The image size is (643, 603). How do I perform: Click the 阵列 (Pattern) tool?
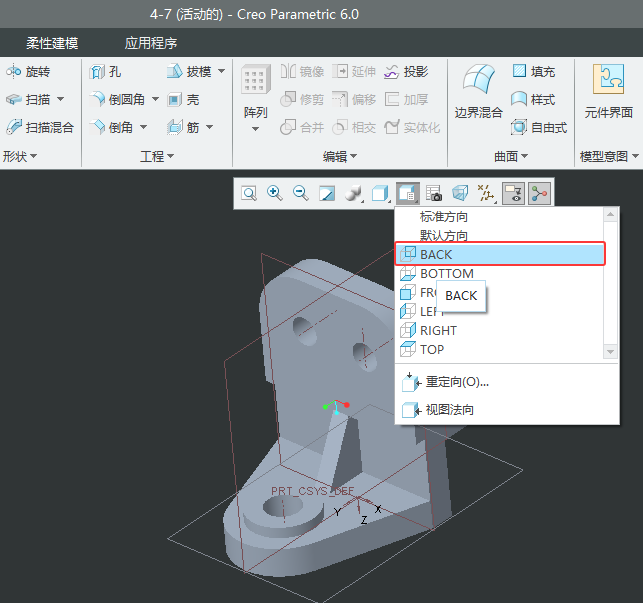(255, 91)
